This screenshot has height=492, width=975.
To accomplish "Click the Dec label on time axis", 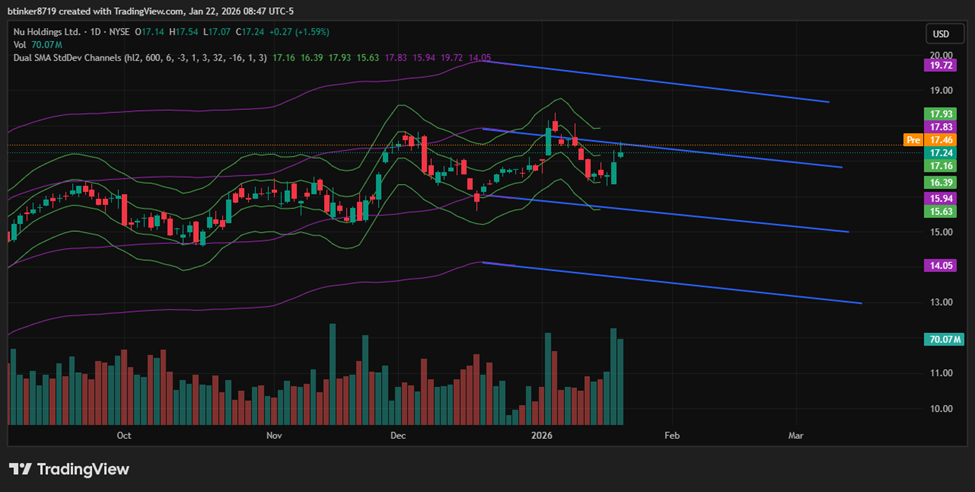I will tap(398, 436).
